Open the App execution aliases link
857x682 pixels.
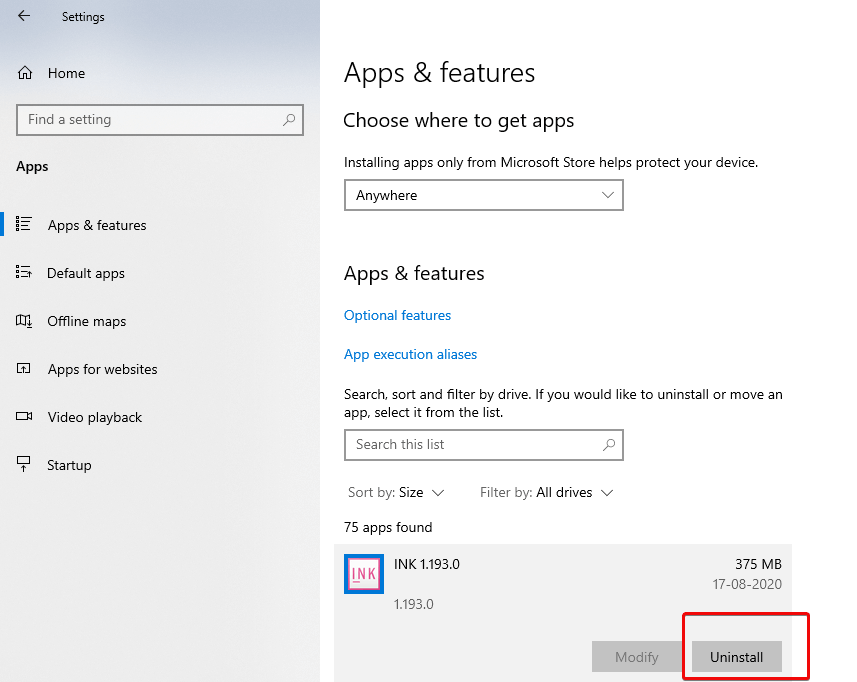pyautogui.click(x=410, y=354)
